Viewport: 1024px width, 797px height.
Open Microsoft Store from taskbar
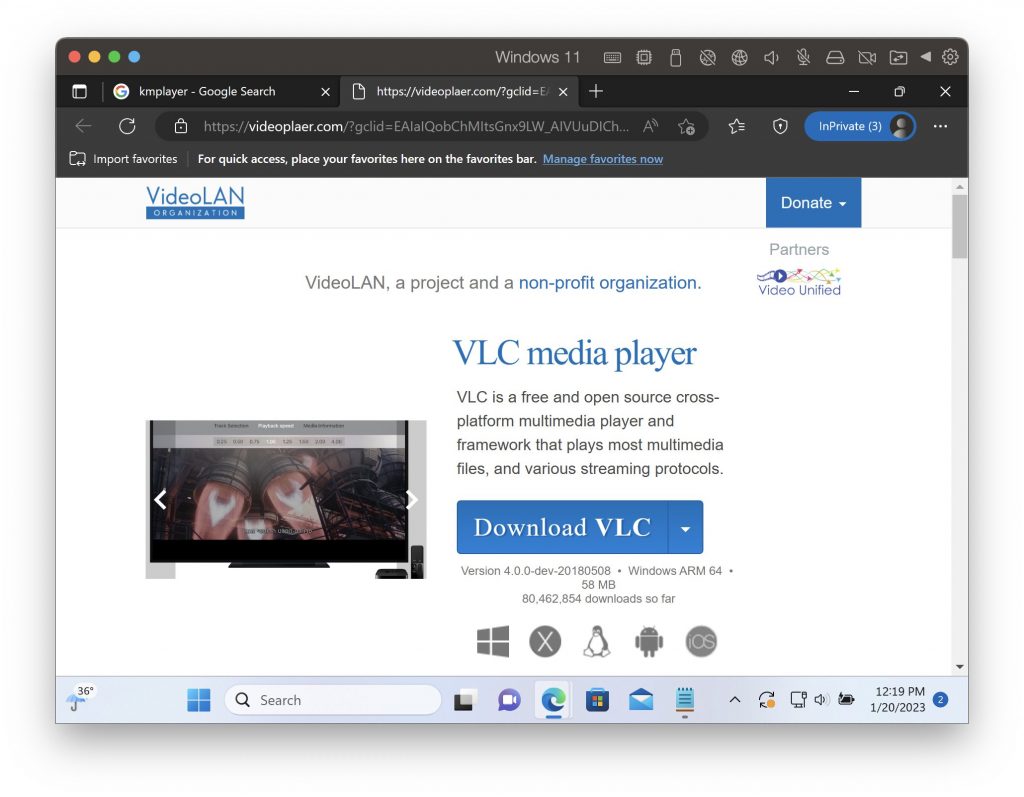tap(597, 700)
